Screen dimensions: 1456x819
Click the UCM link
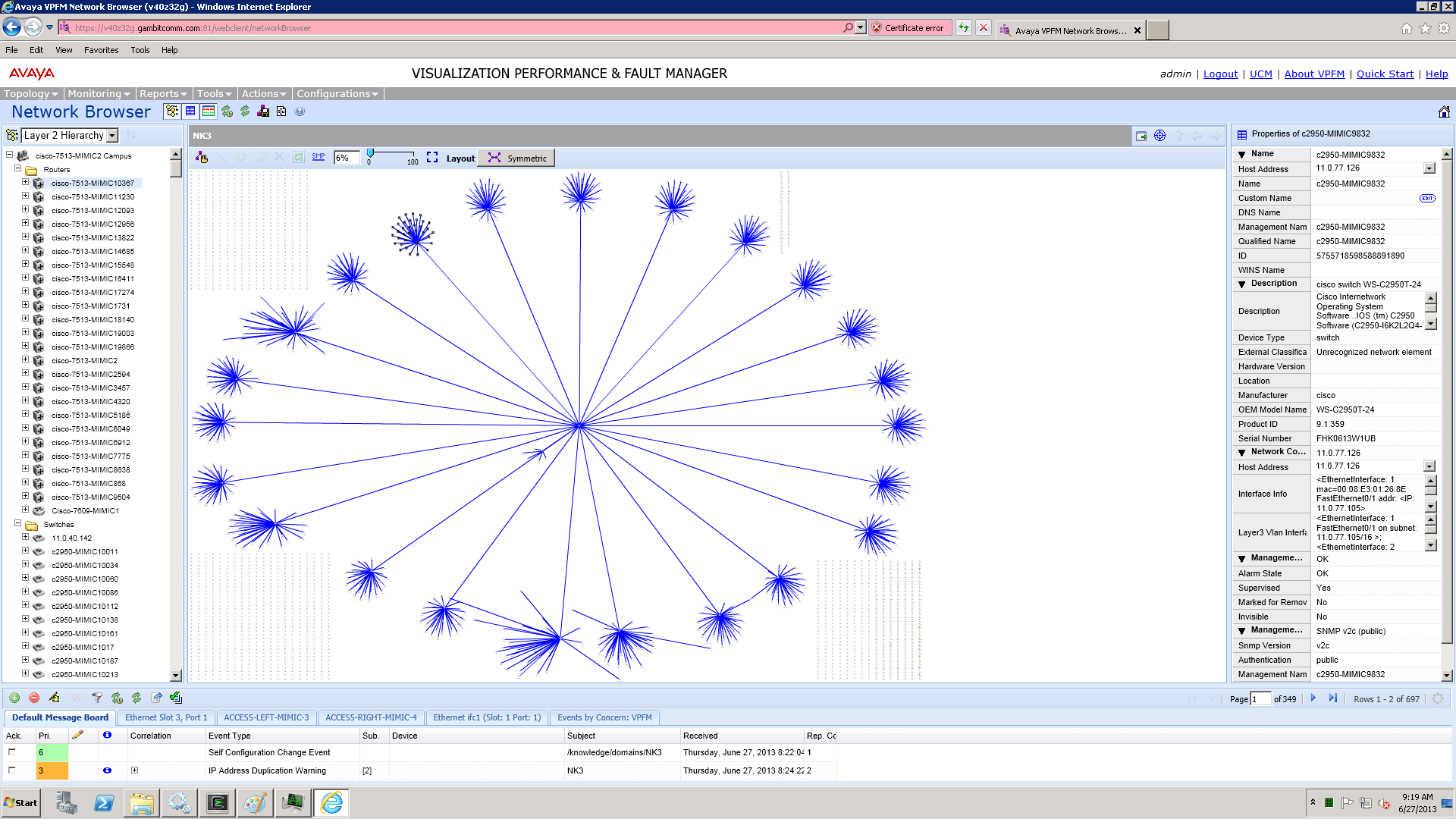[1260, 74]
